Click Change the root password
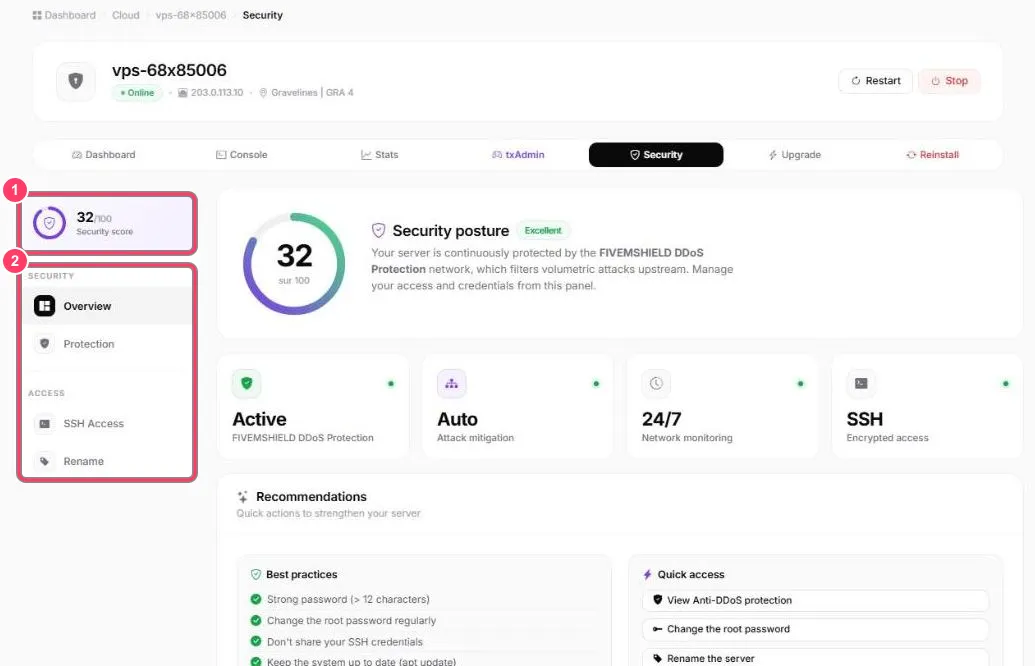1035x666 pixels. pyautogui.click(x=815, y=630)
